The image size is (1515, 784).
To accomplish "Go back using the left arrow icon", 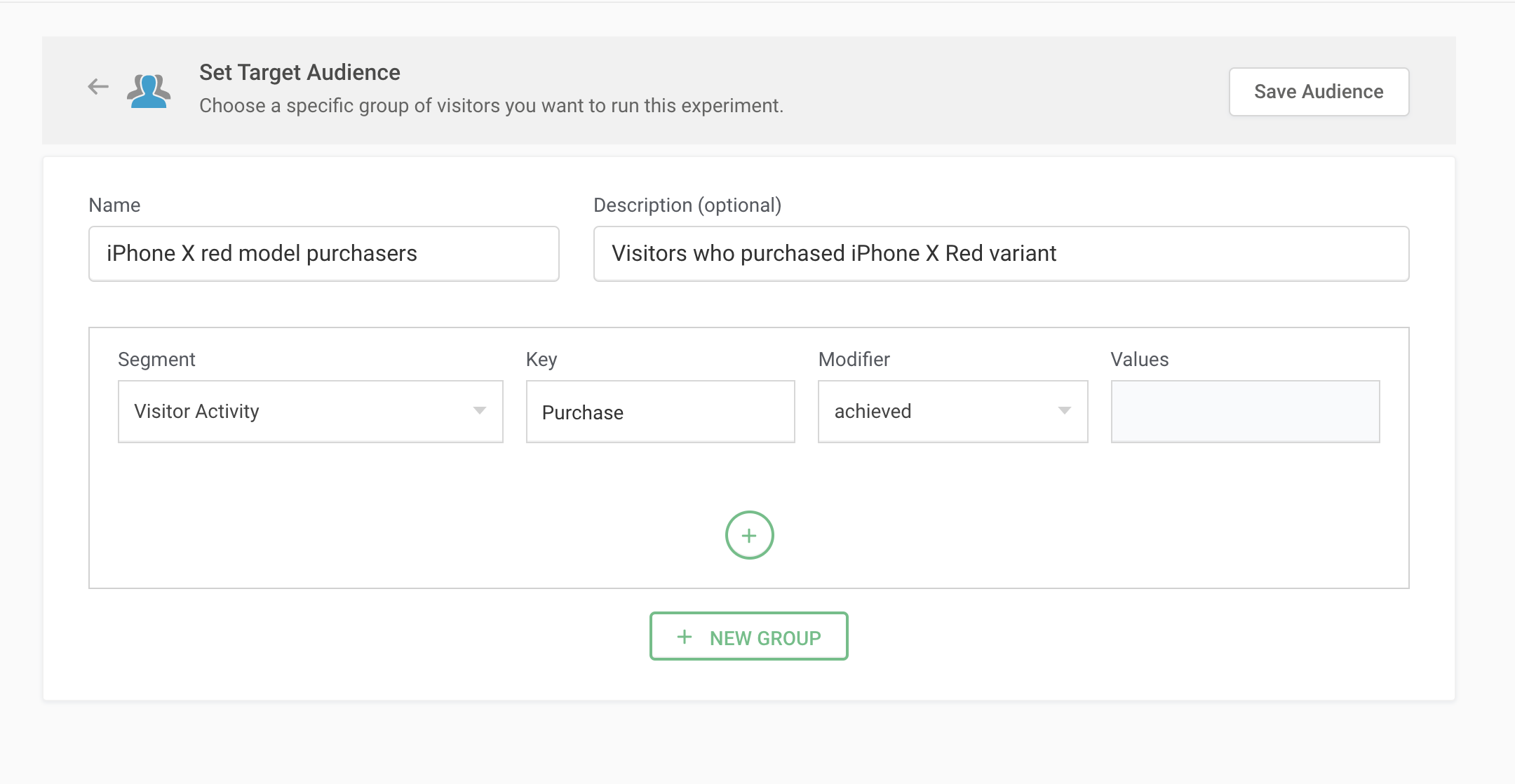I will [x=98, y=87].
